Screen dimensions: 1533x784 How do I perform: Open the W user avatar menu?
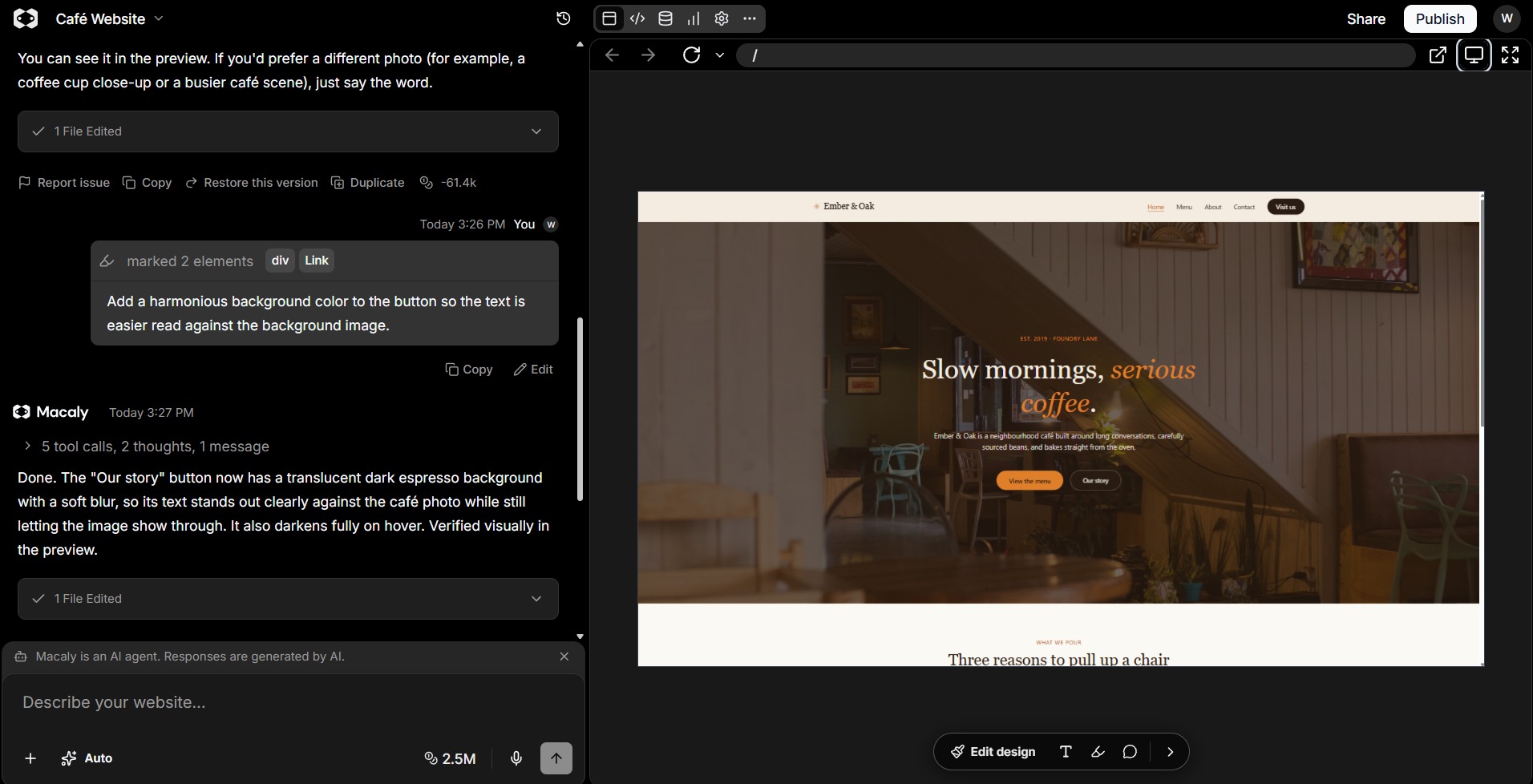click(1507, 18)
